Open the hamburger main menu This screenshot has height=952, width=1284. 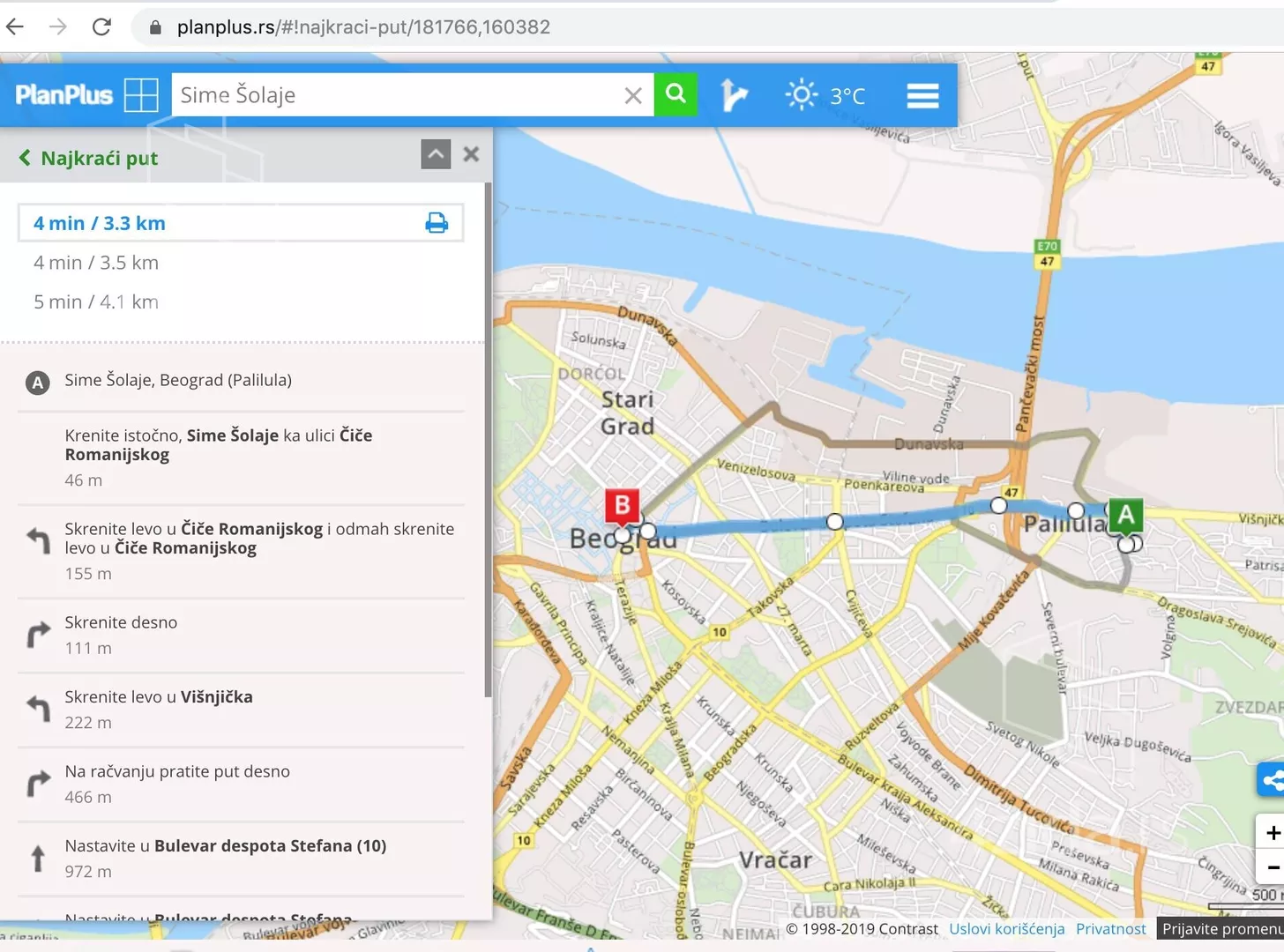point(922,95)
